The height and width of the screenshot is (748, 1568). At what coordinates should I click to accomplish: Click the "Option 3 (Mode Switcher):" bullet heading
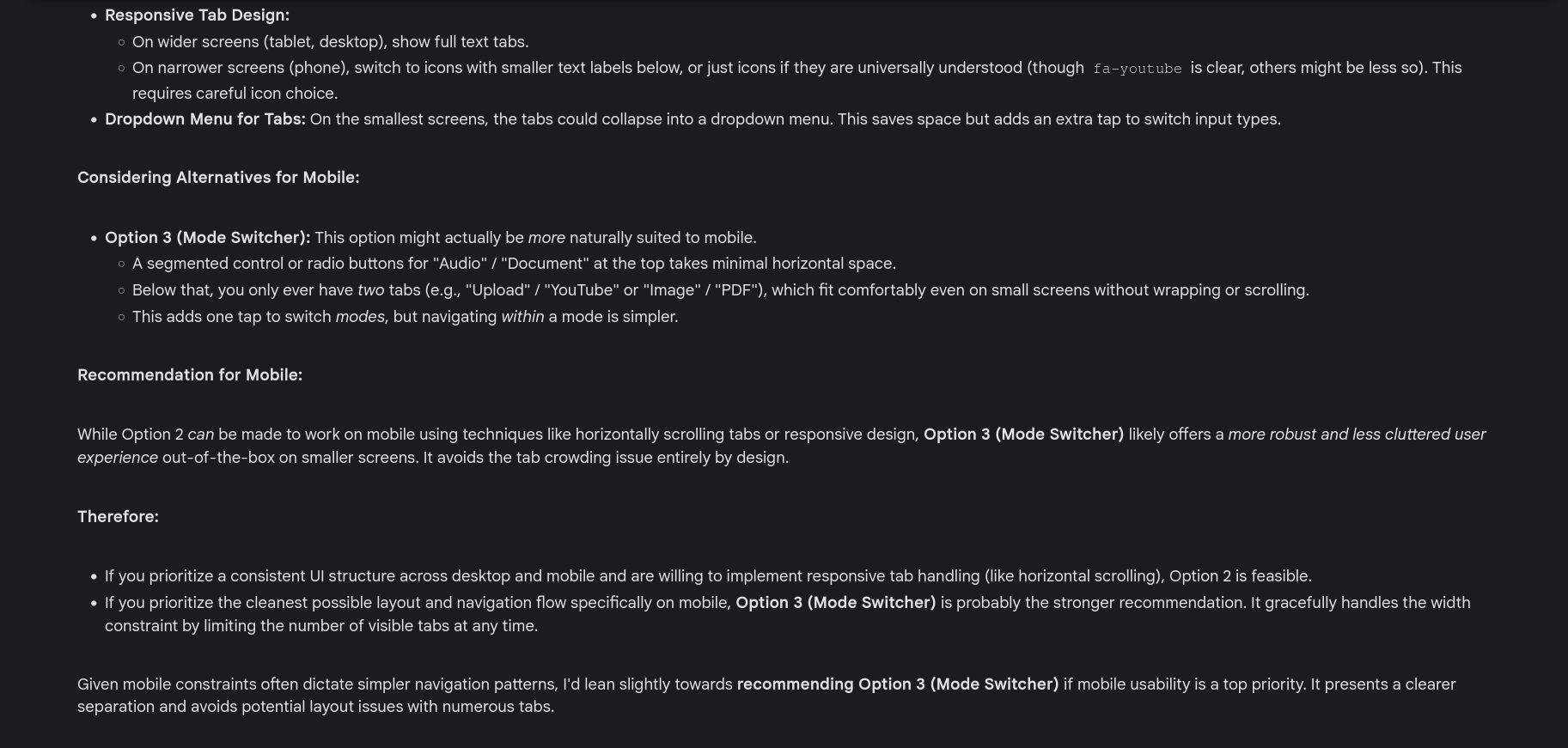click(208, 238)
